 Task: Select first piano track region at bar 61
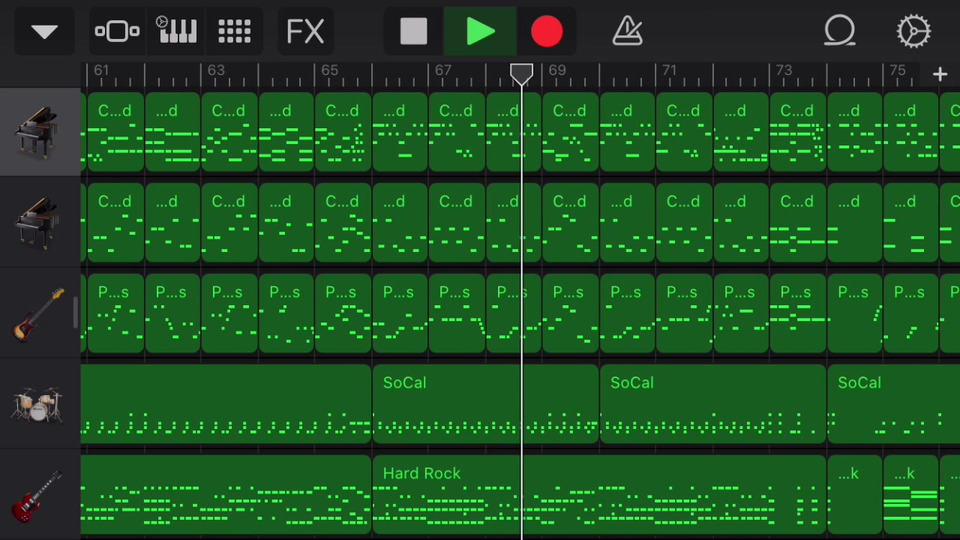point(116,132)
